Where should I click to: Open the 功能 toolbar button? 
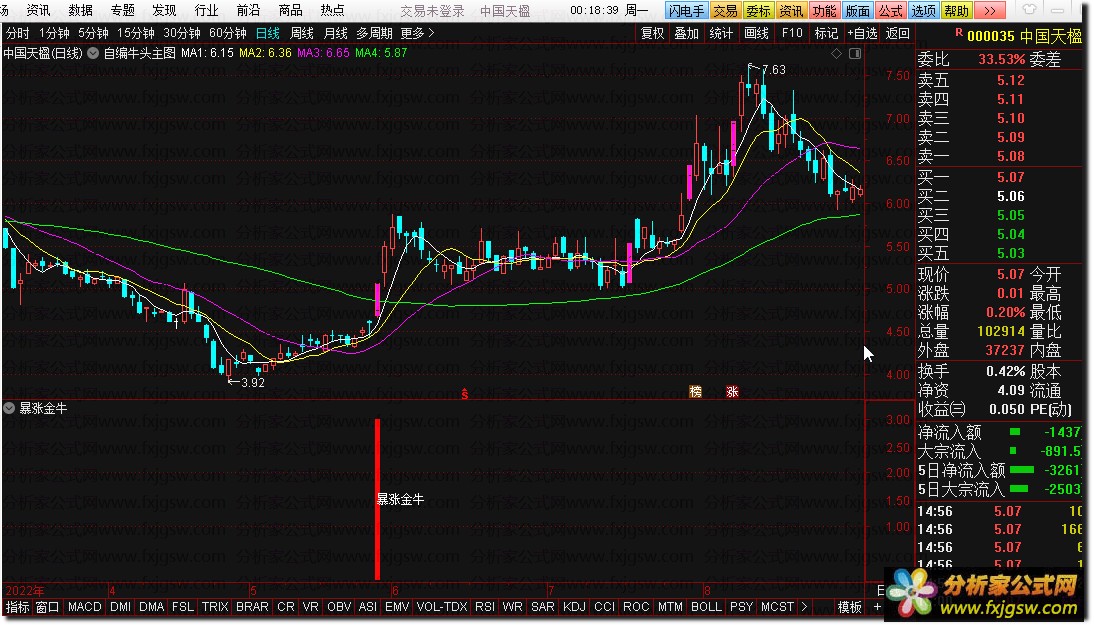click(x=825, y=10)
